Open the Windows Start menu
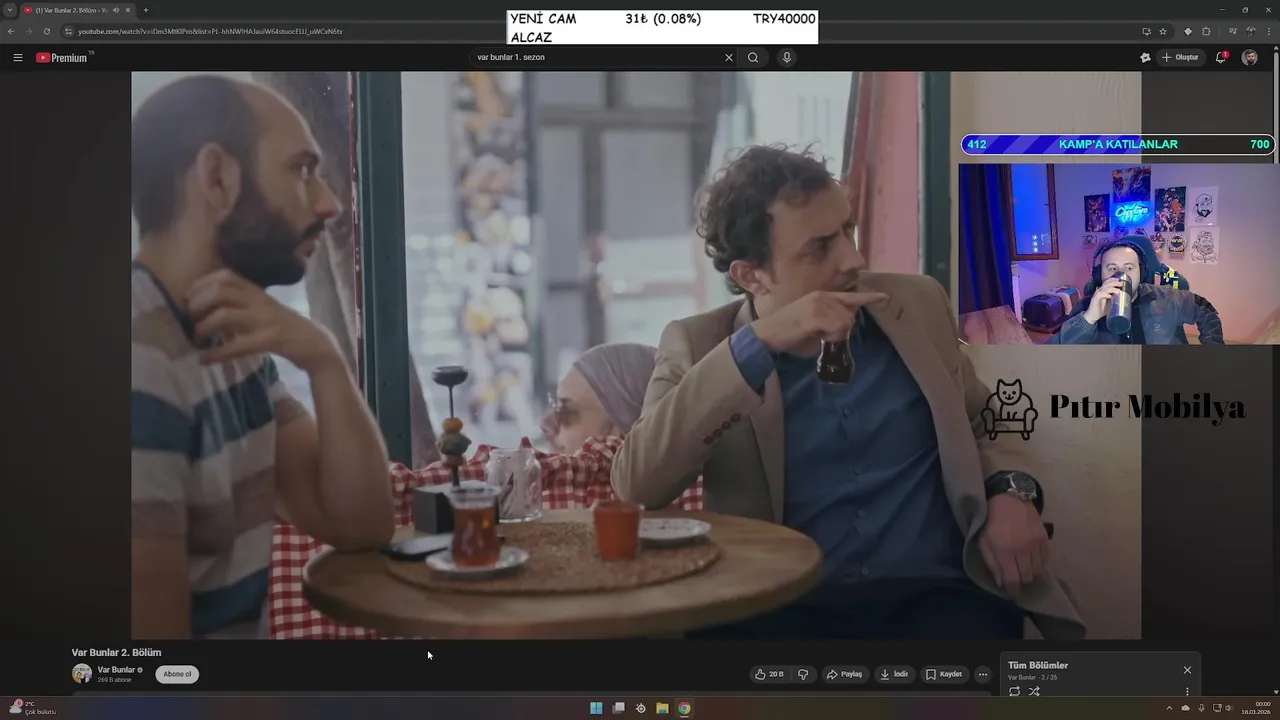Screen dimensions: 1280x720 (x=596, y=708)
